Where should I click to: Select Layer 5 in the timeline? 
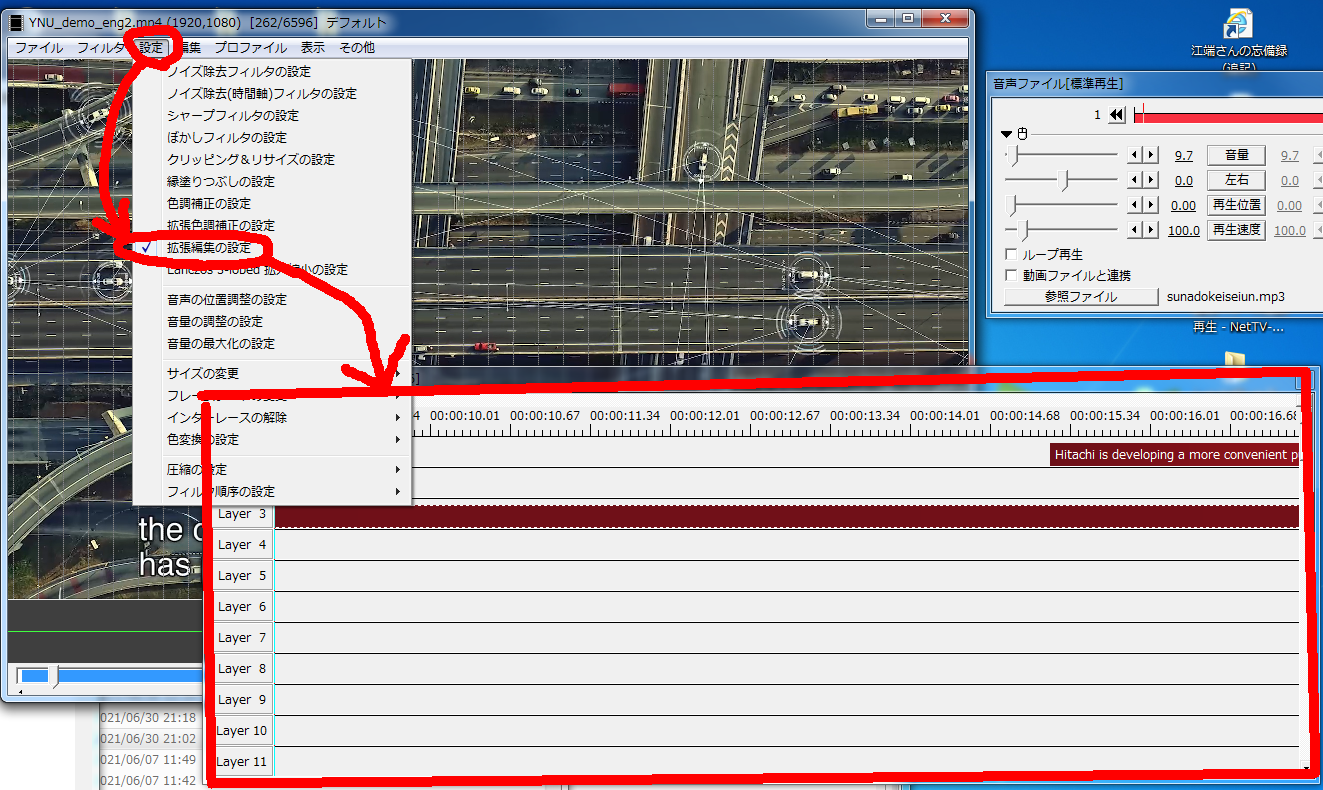(x=242, y=576)
